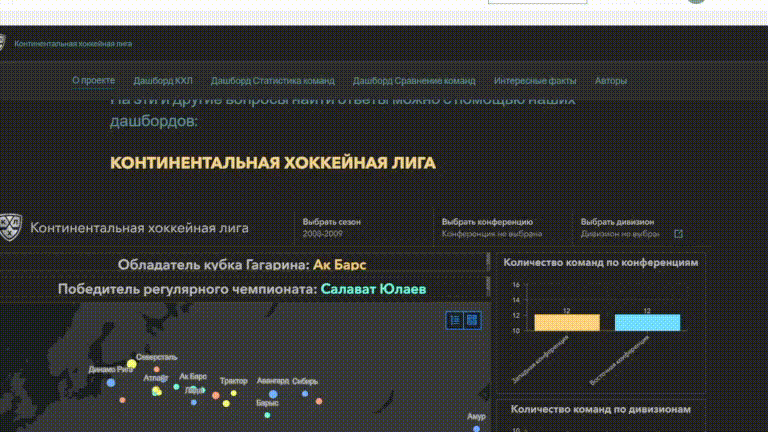
Task: Open the «Выбрать дивизион» dropdown
Action: pos(621,228)
